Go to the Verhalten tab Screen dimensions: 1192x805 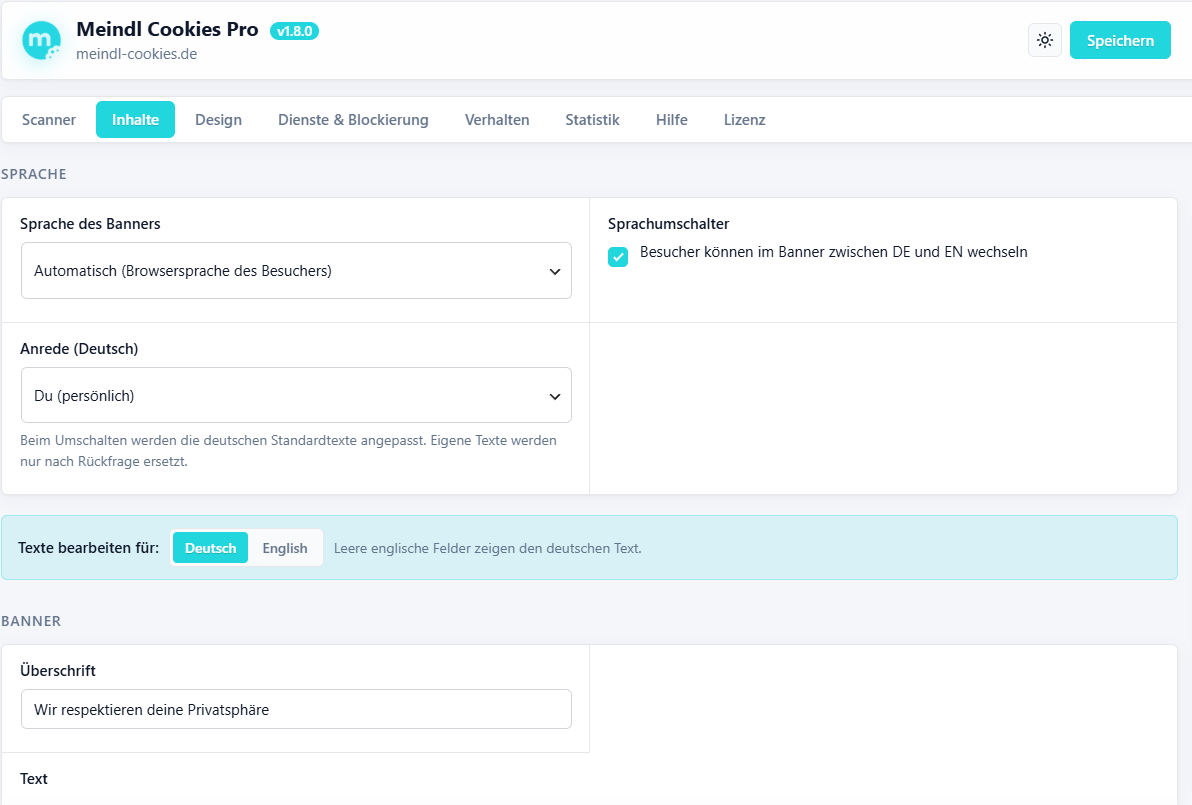coord(497,119)
